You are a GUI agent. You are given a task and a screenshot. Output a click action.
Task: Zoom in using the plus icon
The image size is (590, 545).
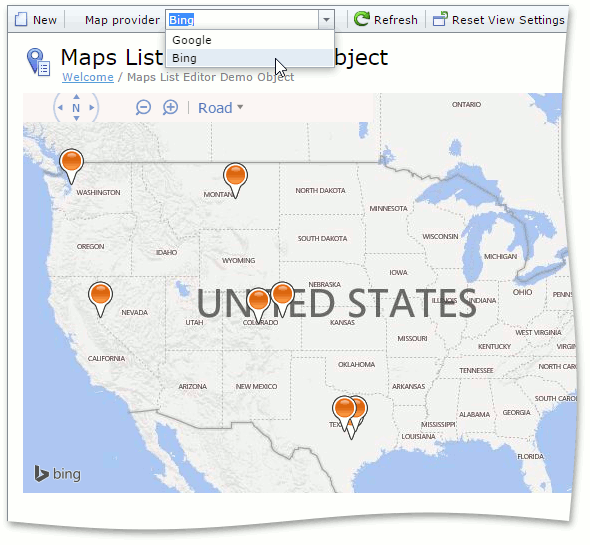coord(170,108)
